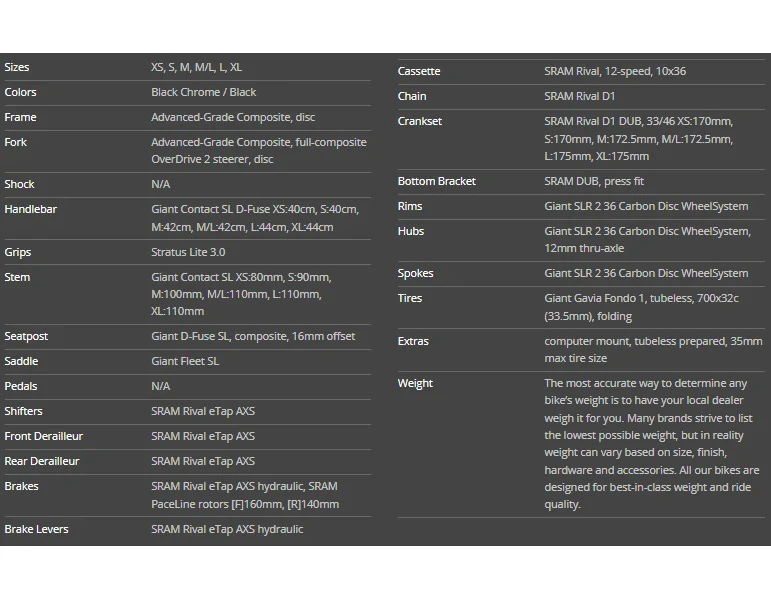The height and width of the screenshot is (600, 771).
Task: Select the SRAM DUB press fit value
Action: pyautogui.click(x=594, y=181)
